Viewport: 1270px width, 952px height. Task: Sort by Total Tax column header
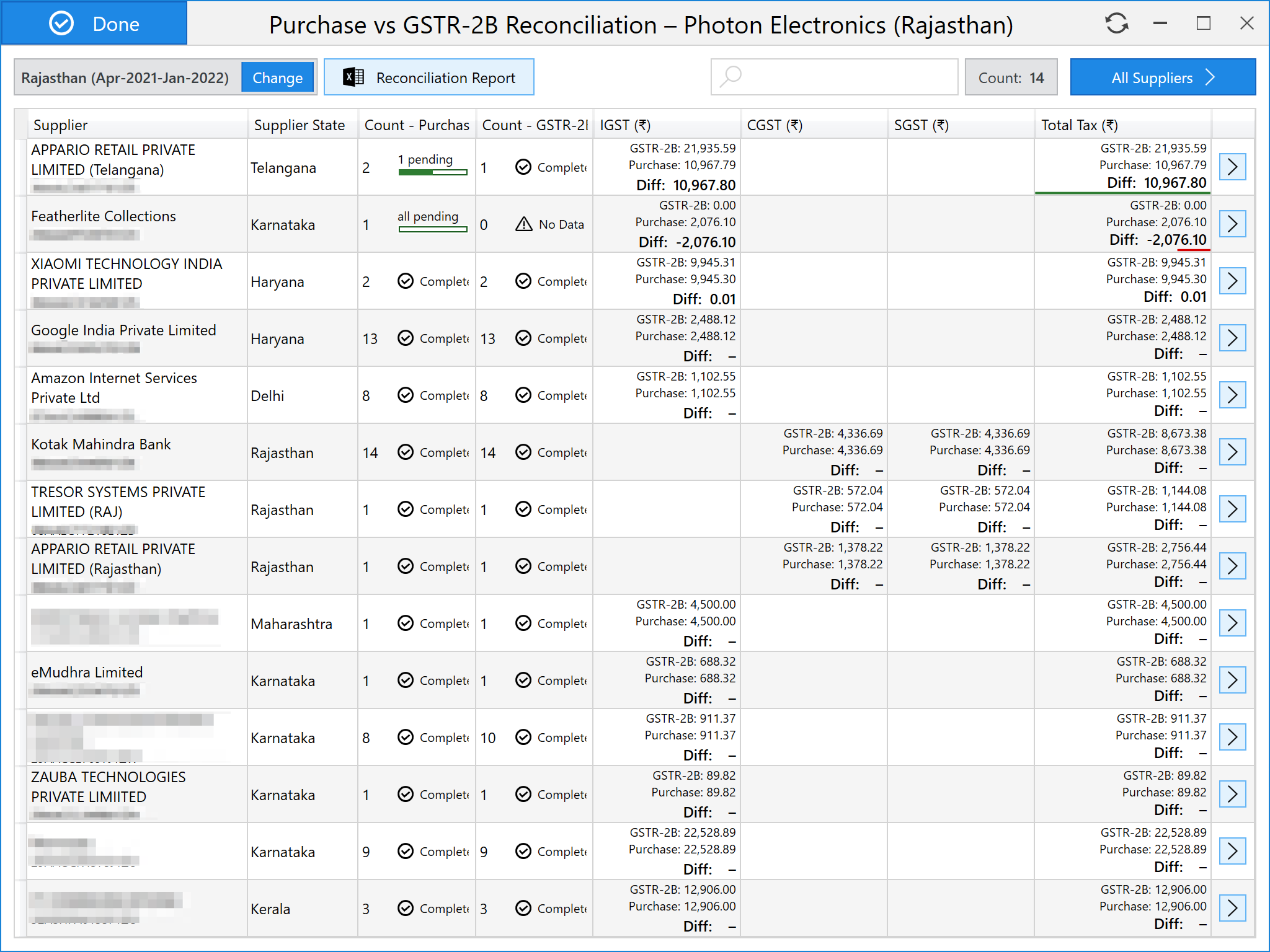pyautogui.click(x=1079, y=125)
